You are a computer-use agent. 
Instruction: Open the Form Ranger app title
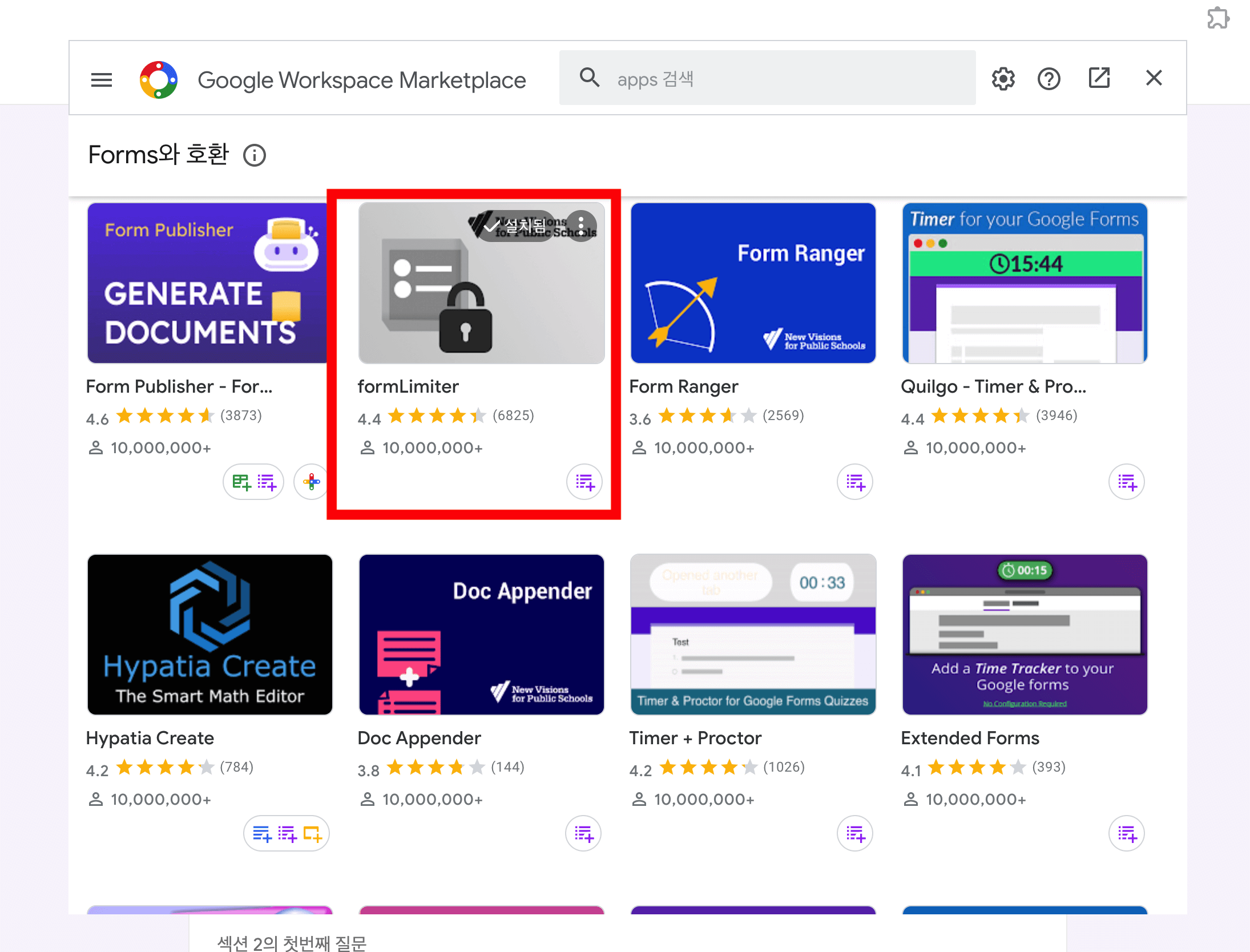(x=683, y=386)
